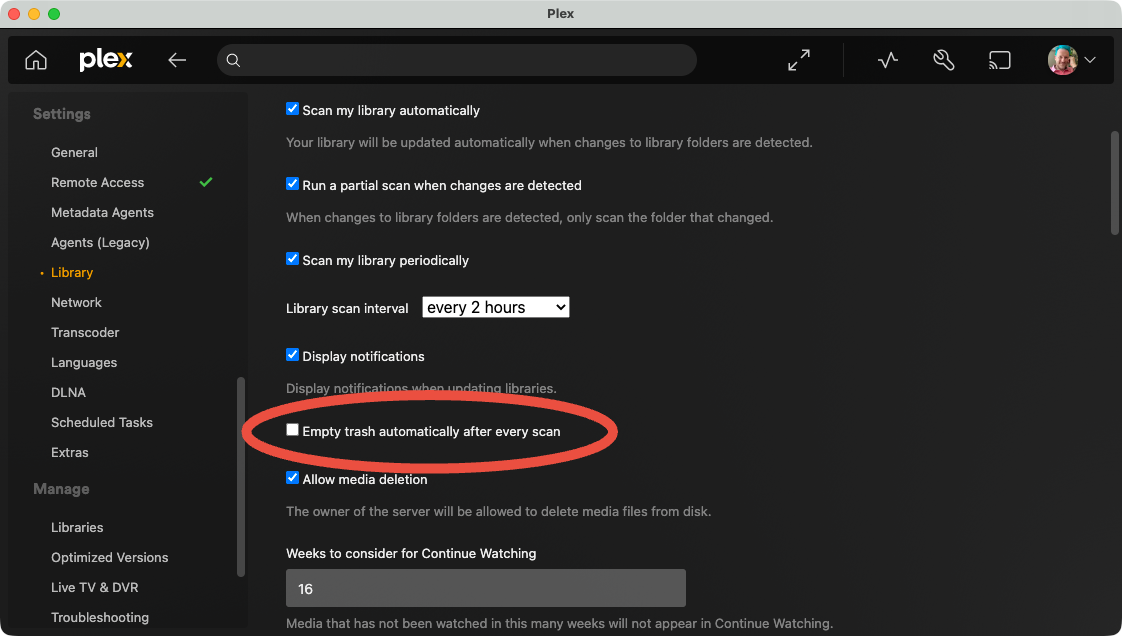This screenshot has width=1122, height=636.
Task: Open Scheduled Tasks settings
Action: click(102, 423)
